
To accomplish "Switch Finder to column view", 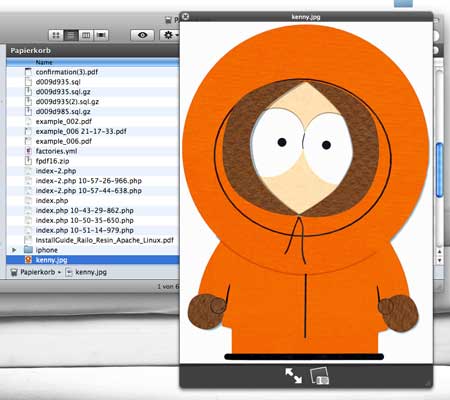I will click(x=86, y=35).
